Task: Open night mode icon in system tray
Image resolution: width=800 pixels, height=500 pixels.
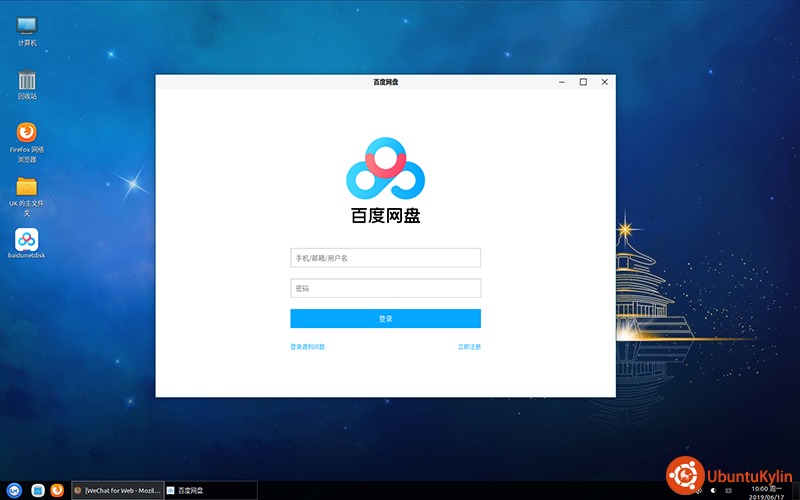Action: click(x=711, y=490)
